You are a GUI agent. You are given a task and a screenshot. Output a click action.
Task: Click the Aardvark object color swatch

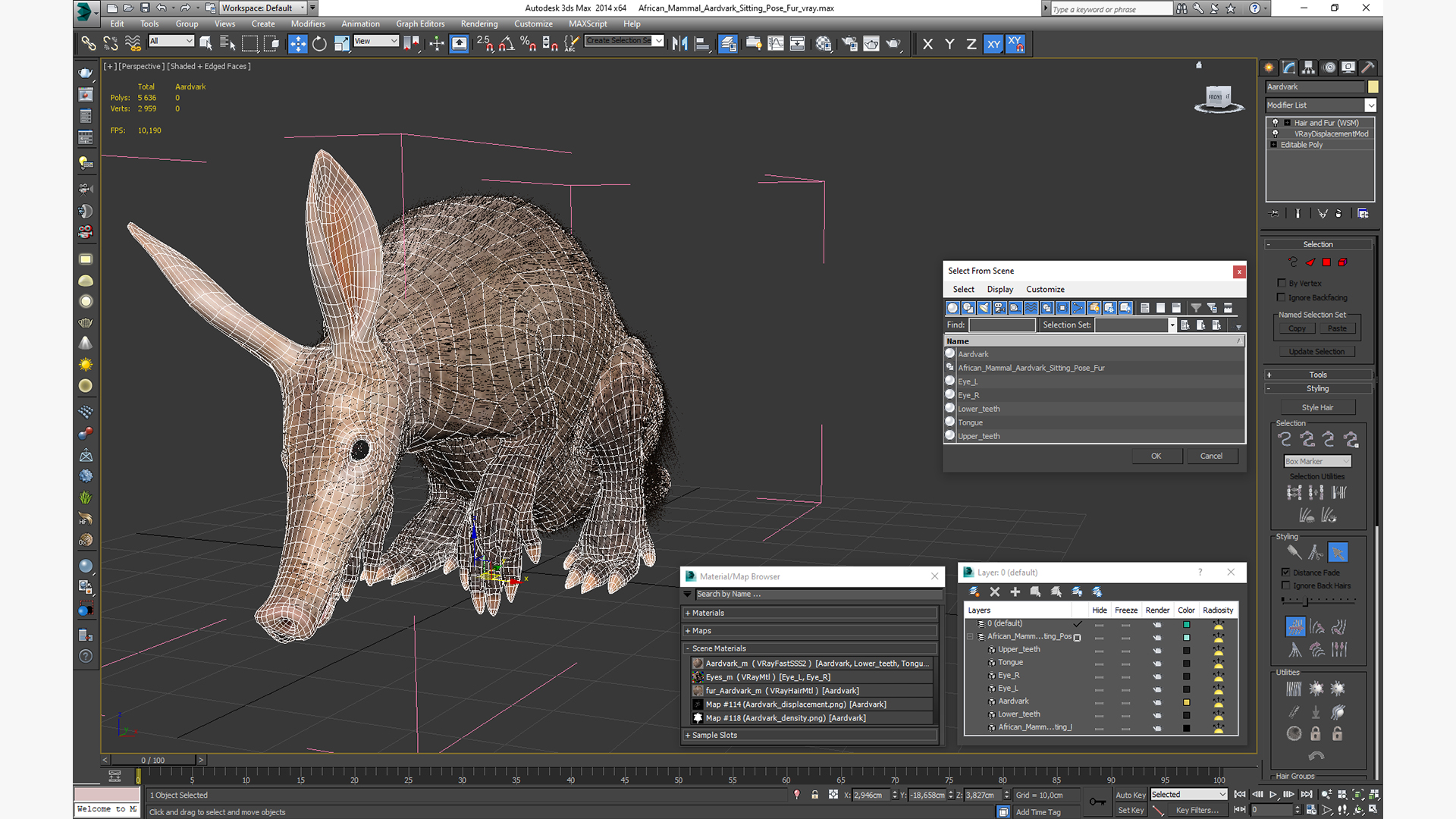[x=1373, y=86]
